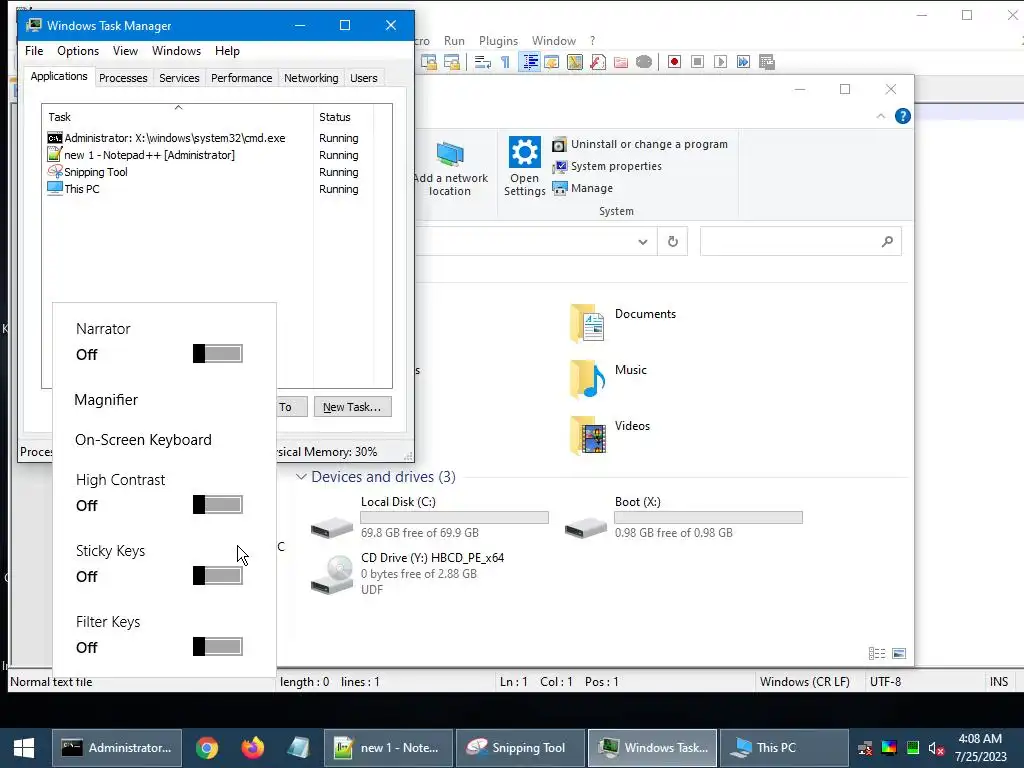Click Local Disk (C:) capacity bar

click(x=455, y=517)
